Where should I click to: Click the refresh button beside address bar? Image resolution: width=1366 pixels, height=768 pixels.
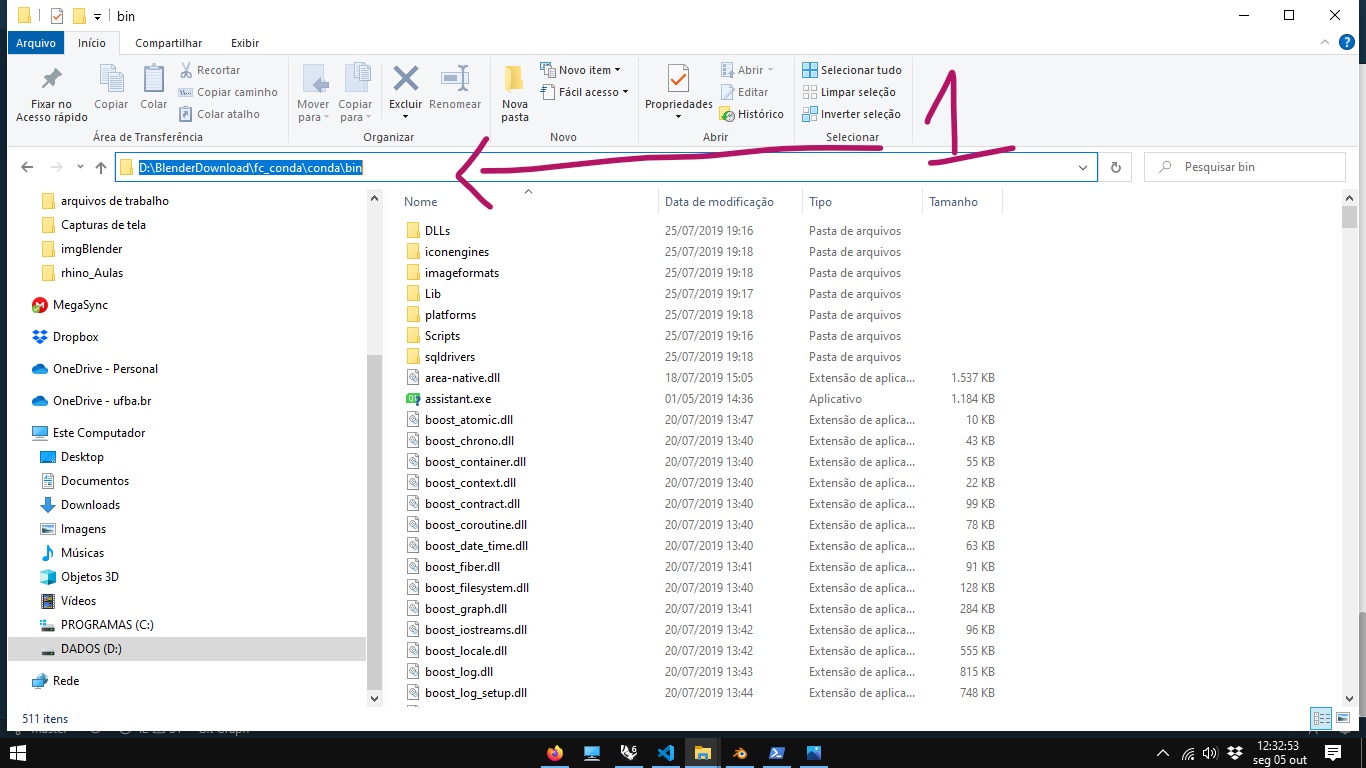click(1116, 167)
